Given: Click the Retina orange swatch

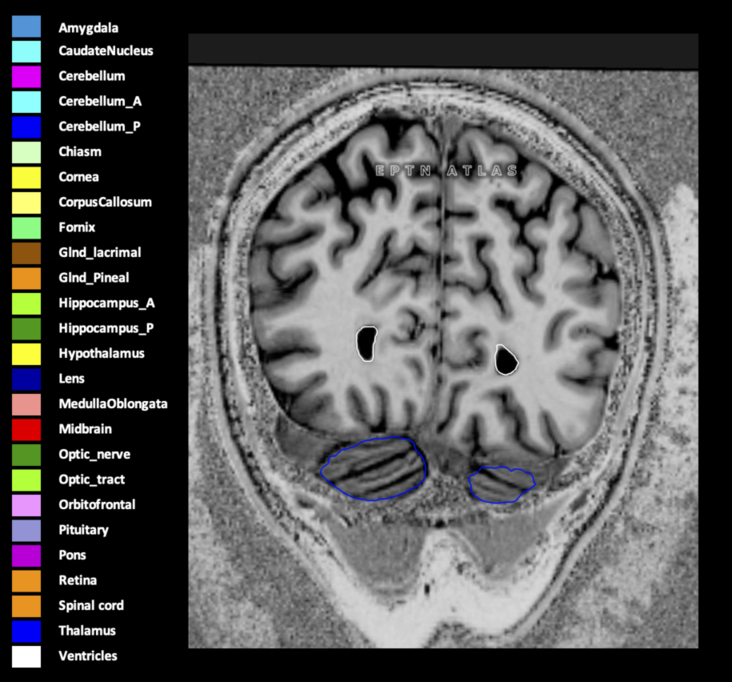Looking at the screenshot, I should (x=26, y=581).
